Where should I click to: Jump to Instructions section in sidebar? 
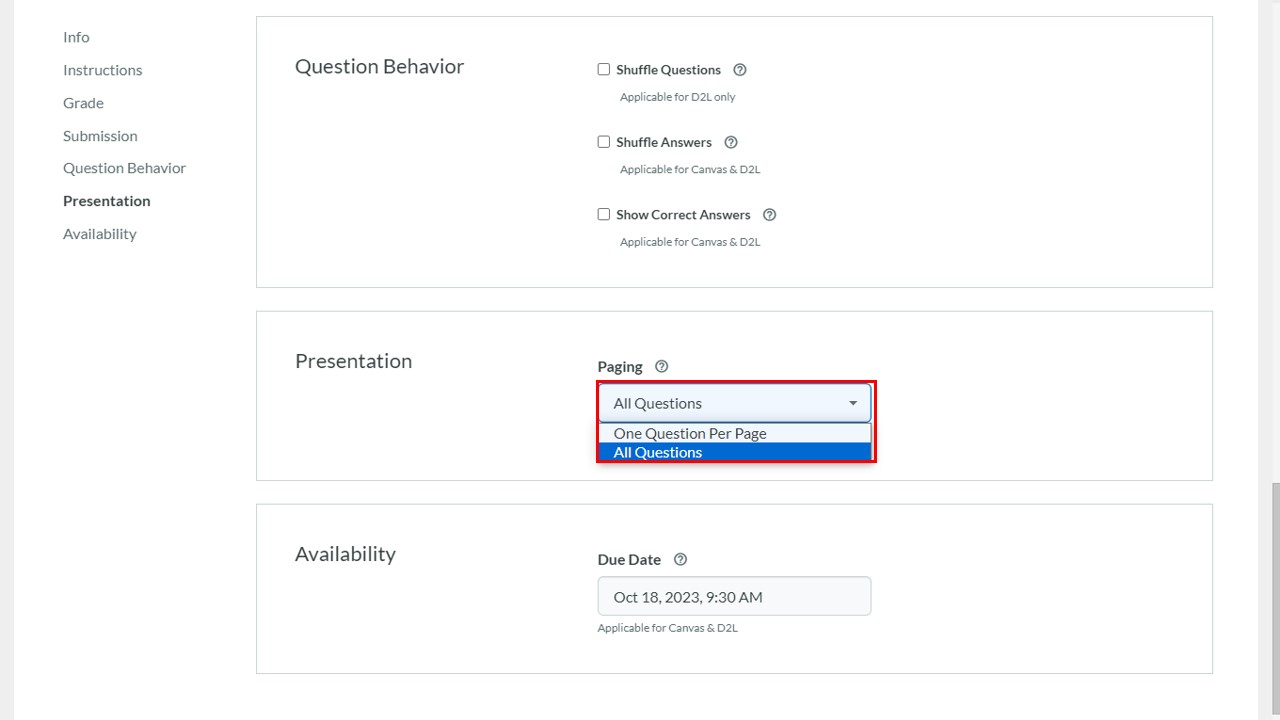click(x=103, y=70)
